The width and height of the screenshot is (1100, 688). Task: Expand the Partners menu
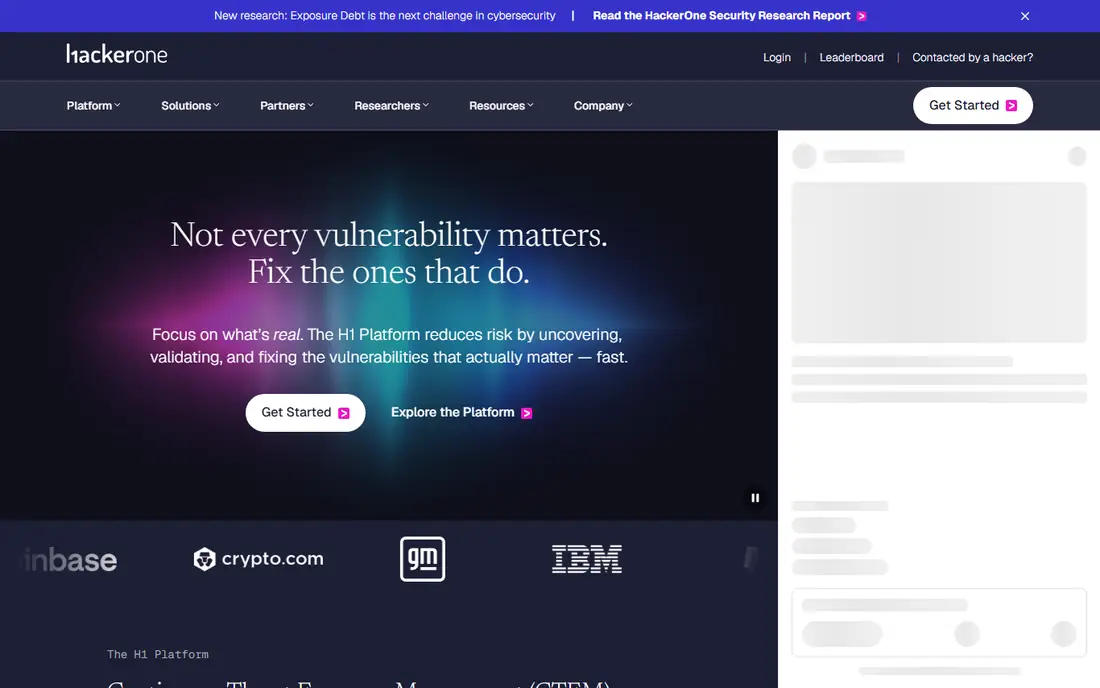click(286, 106)
